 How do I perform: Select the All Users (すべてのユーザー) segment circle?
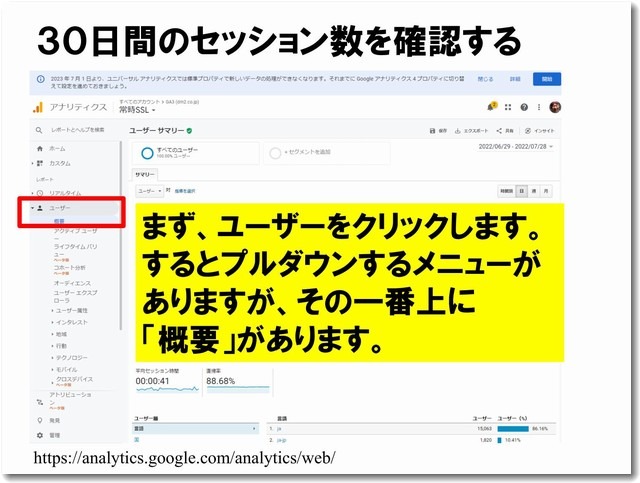tap(147, 153)
